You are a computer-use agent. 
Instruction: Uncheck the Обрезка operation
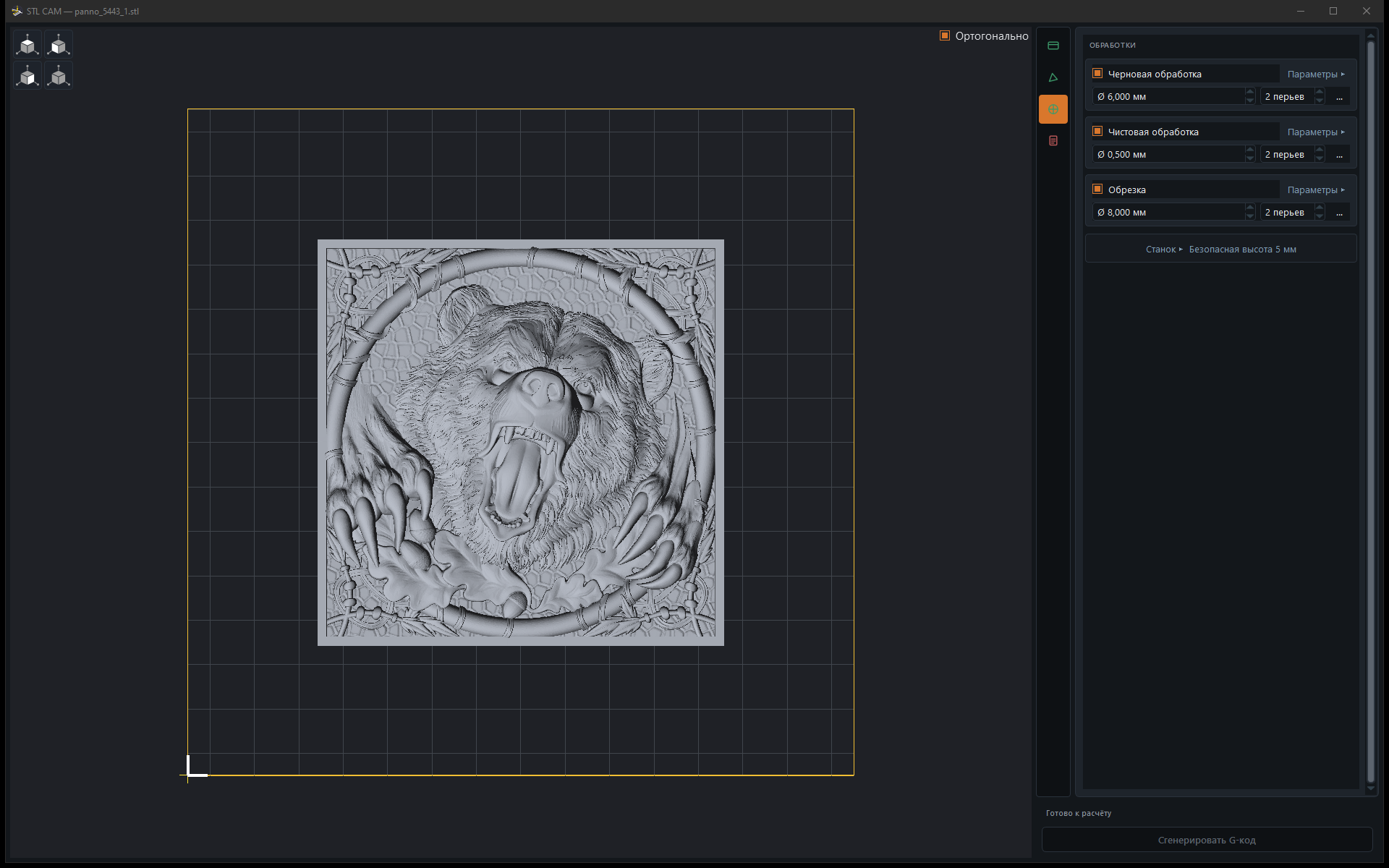point(1097,189)
